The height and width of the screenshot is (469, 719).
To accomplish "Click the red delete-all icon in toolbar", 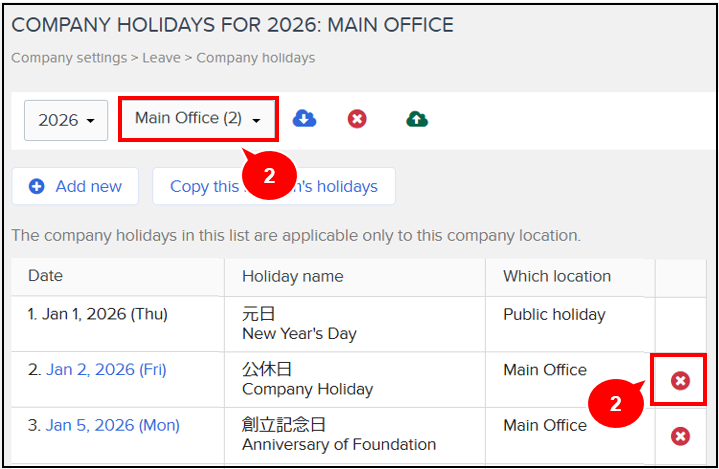I will coord(357,119).
